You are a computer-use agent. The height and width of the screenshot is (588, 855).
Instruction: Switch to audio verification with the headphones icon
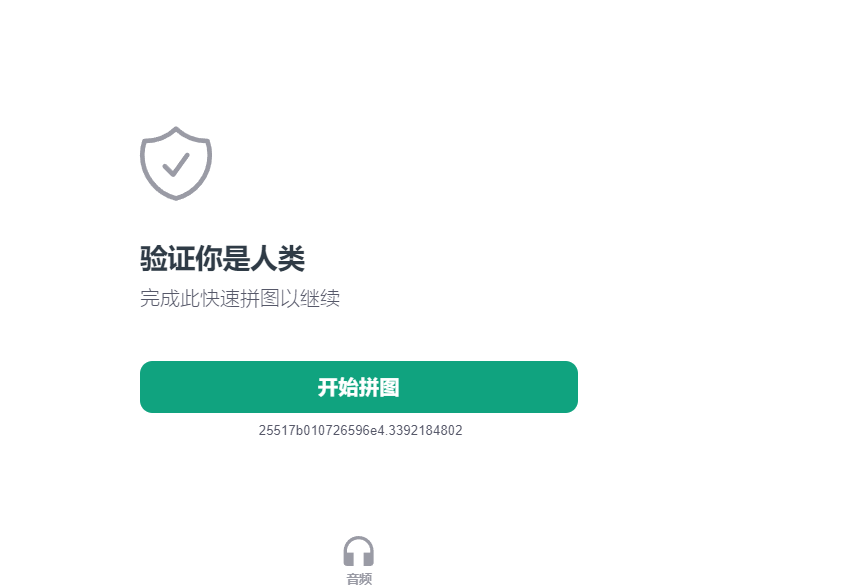point(359,551)
